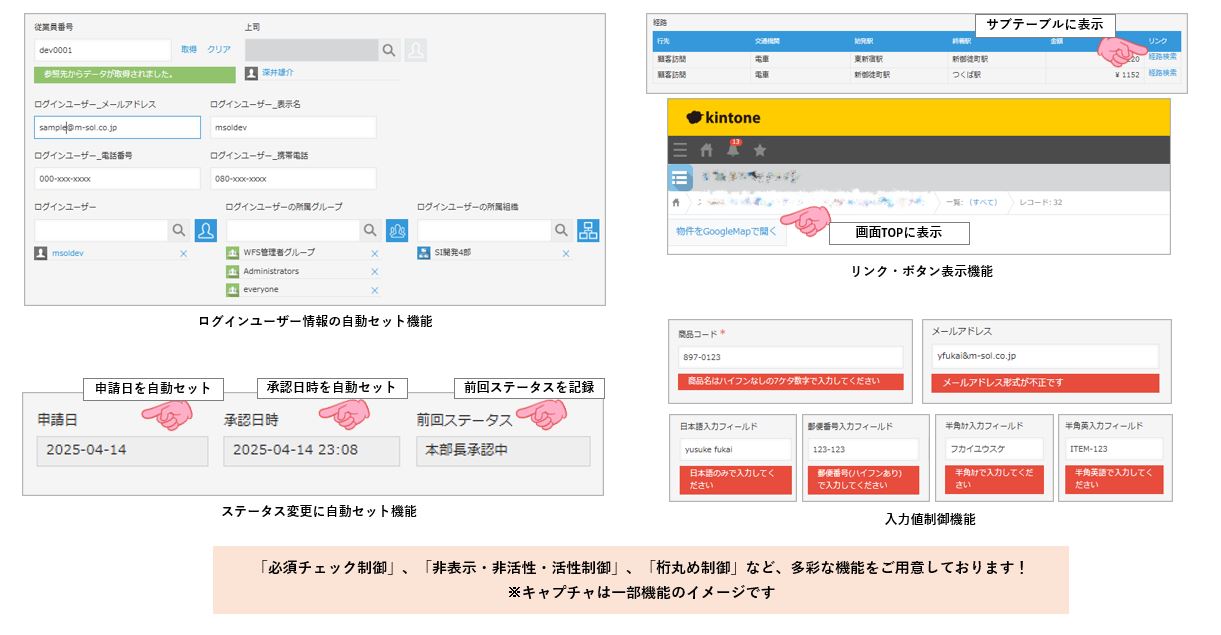Click the email field with sample@m-sol.co.jp

[x=117, y=127]
